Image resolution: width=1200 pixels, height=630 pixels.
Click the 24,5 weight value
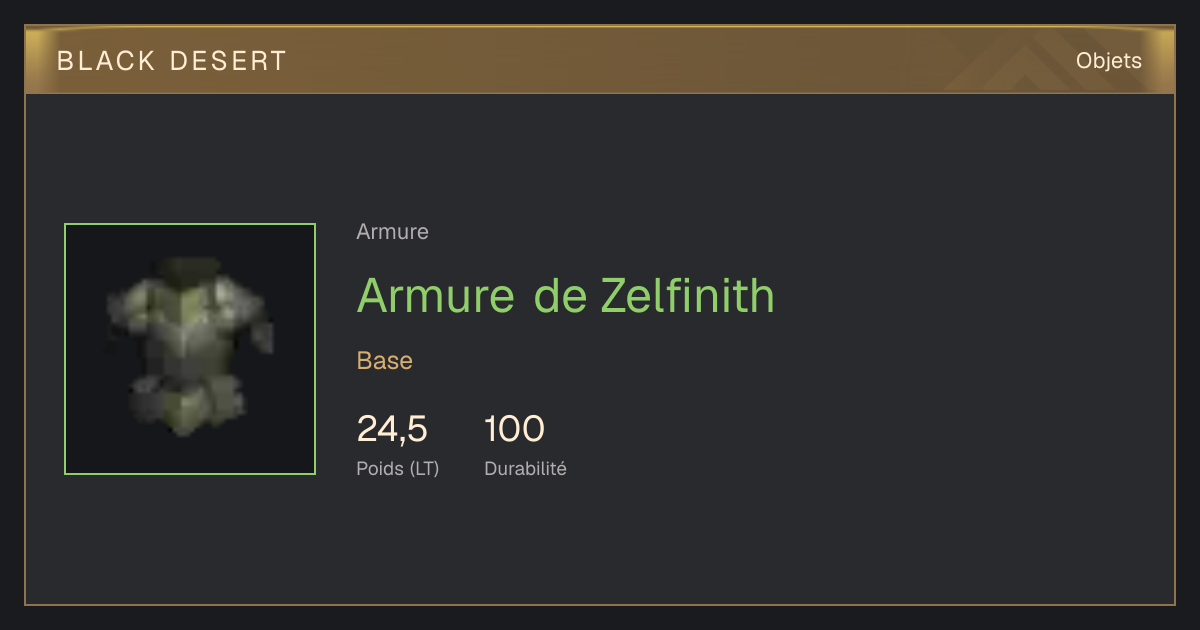click(392, 429)
